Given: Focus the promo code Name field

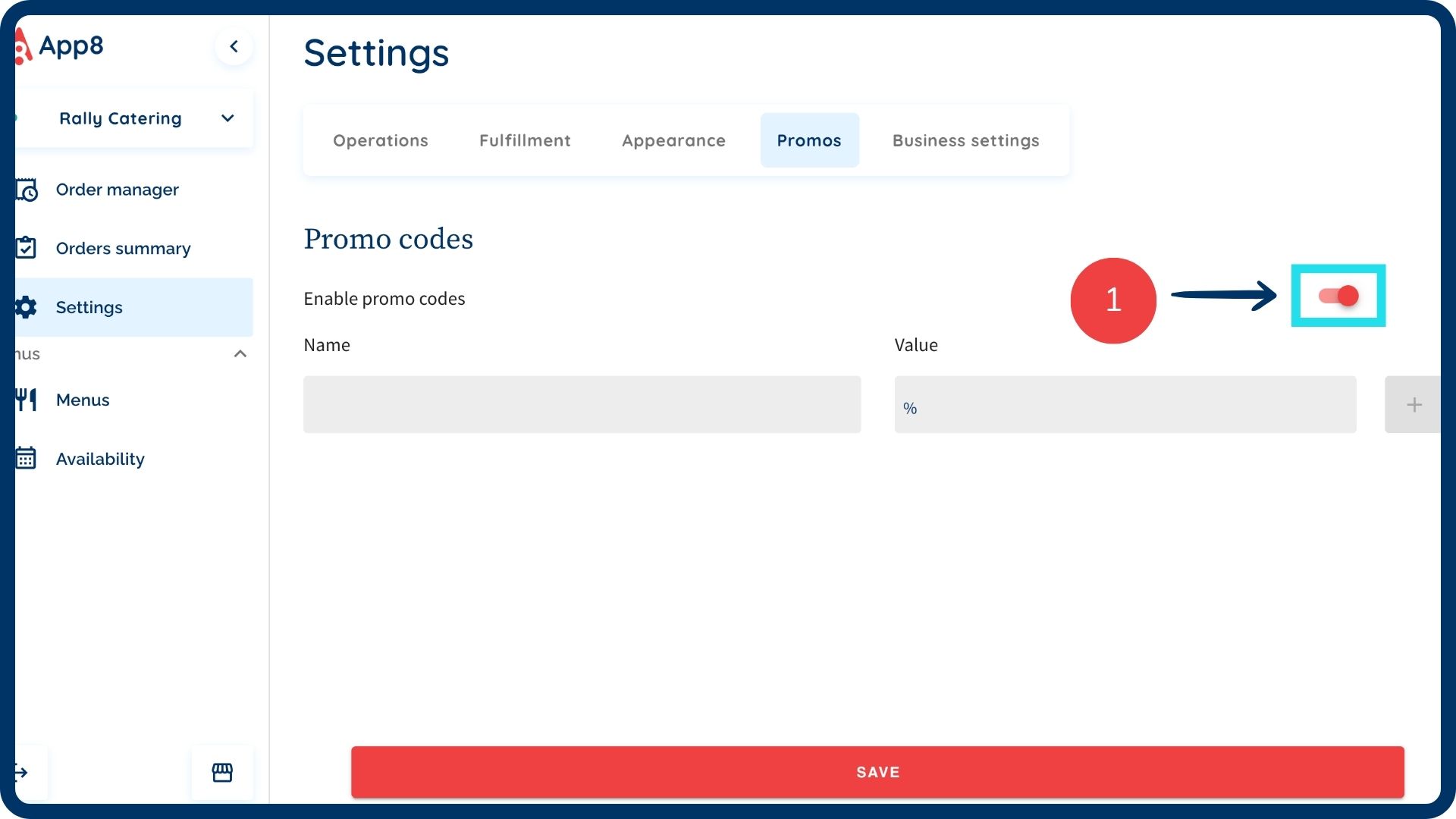Looking at the screenshot, I should [x=582, y=405].
